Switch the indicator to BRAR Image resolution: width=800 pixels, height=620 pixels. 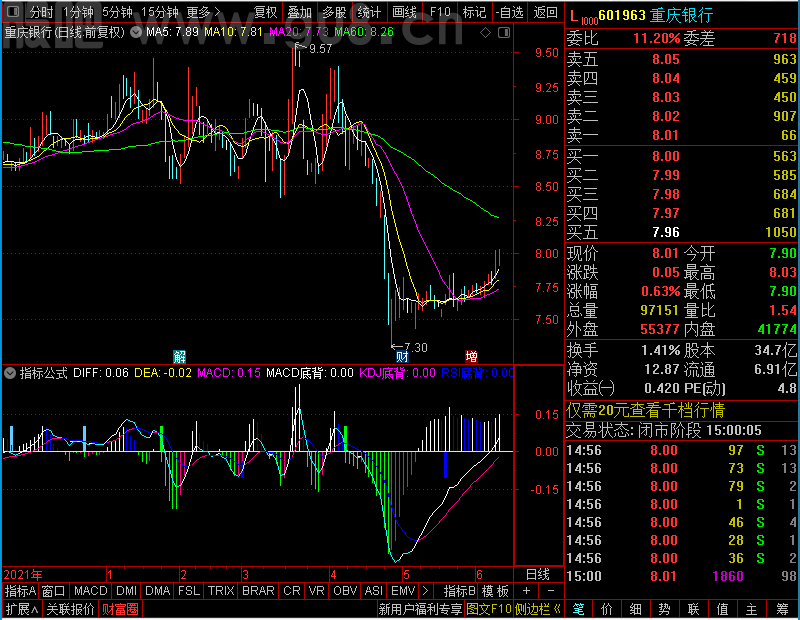tap(258, 591)
